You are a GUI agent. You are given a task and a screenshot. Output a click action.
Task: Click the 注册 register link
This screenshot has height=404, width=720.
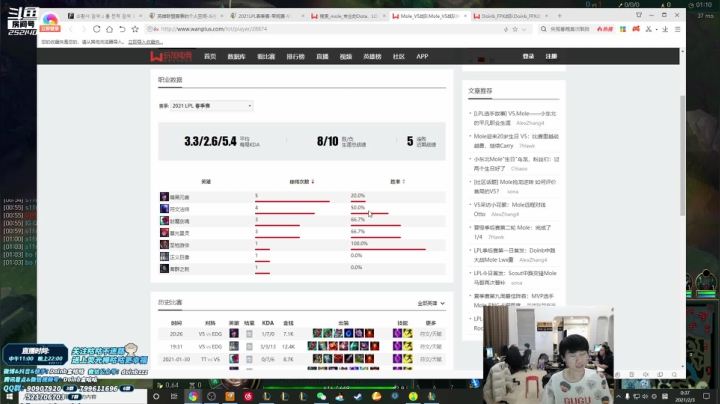point(551,56)
